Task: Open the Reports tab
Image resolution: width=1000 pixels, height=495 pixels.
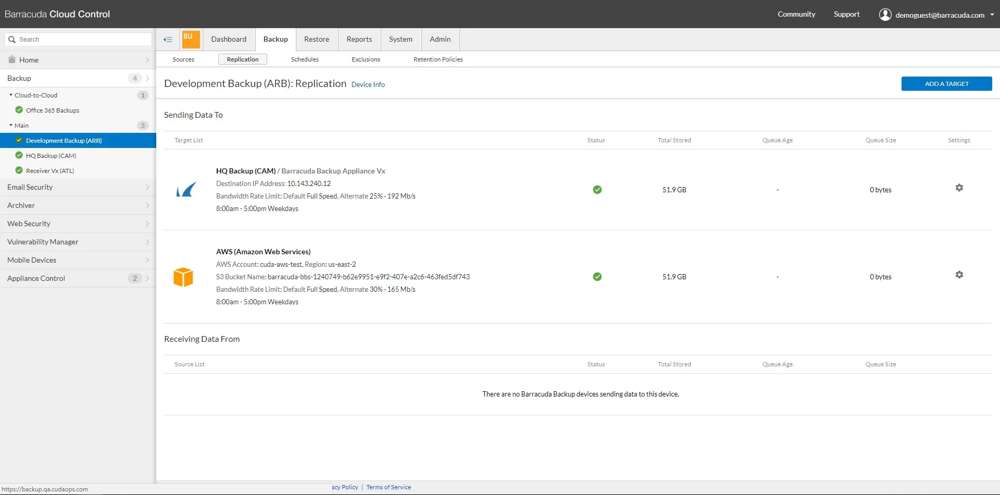Action: pyautogui.click(x=359, y=40)
